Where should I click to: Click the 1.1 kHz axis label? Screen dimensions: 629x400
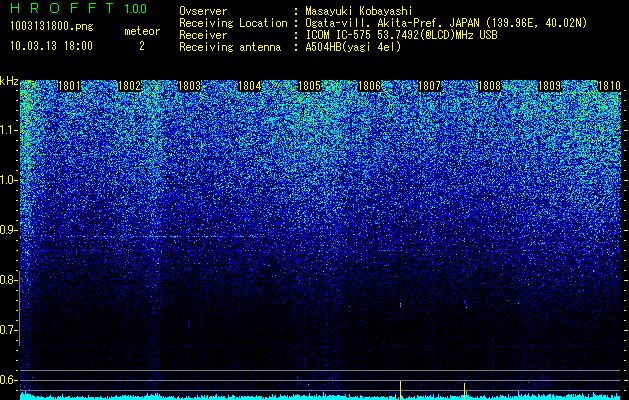pos(9,130)
